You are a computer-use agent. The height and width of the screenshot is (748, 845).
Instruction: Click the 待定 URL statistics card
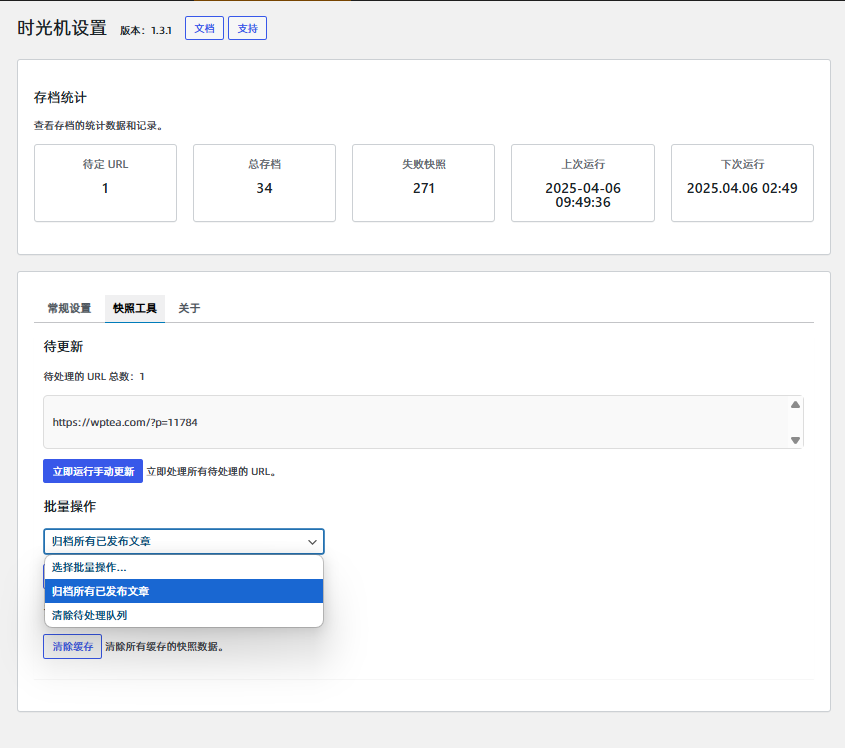105,182
